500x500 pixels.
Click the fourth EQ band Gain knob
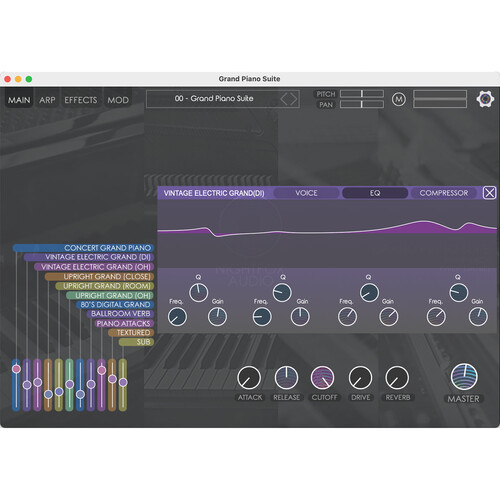tap(478, 317)
